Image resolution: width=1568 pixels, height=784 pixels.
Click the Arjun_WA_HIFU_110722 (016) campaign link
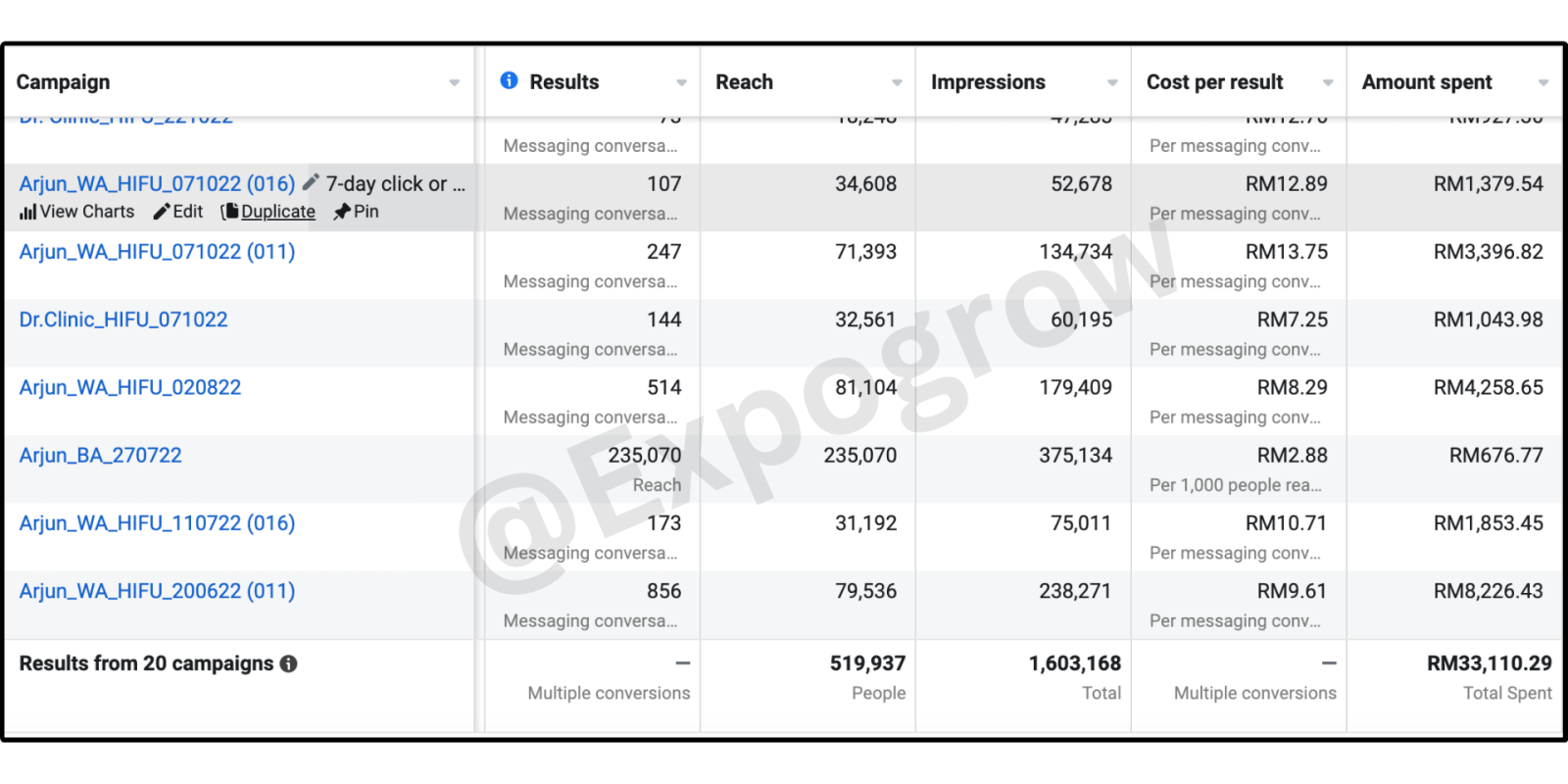click(x=157, y=523)
